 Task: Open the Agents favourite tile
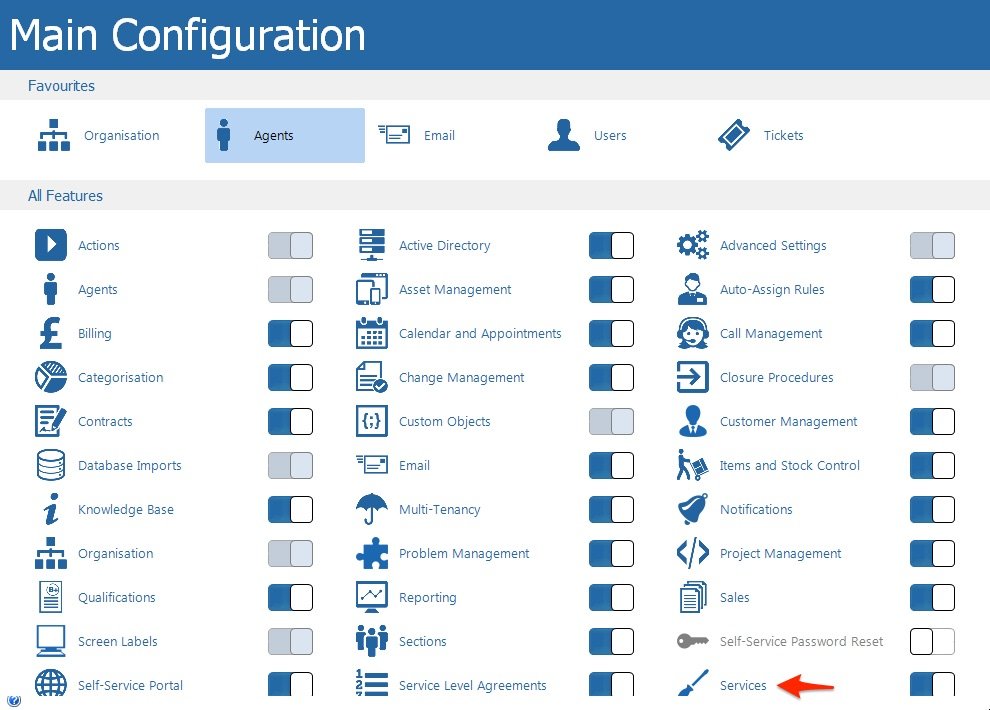click(284, 136)
